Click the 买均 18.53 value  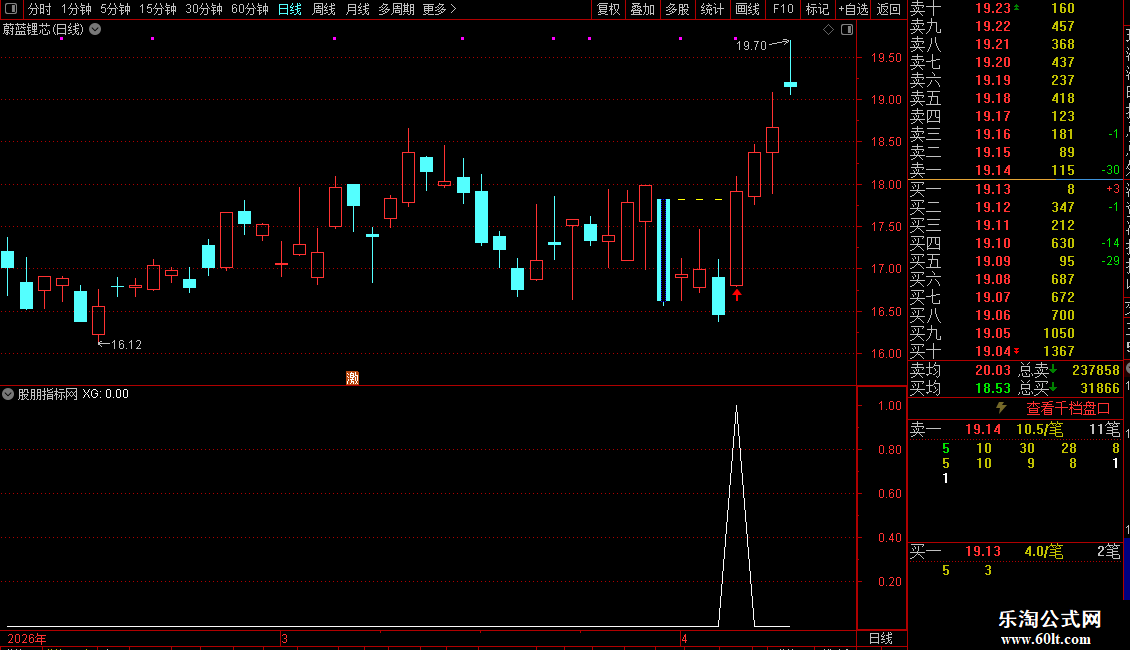992,388
